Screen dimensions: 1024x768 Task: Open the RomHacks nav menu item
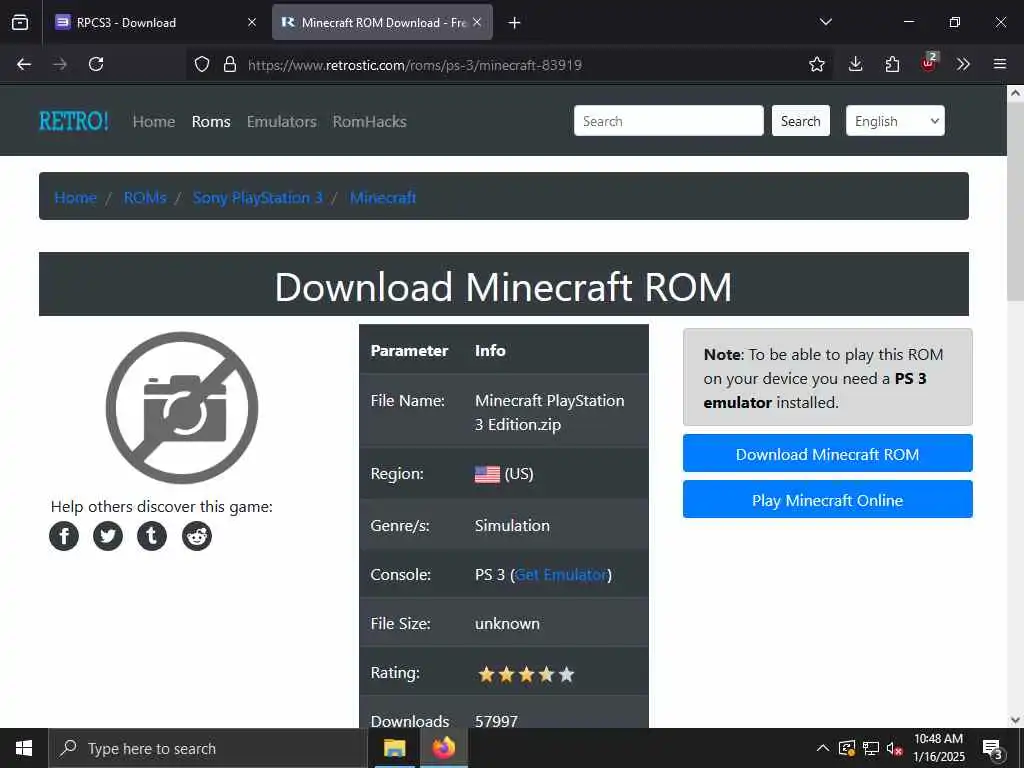[370, 121]
